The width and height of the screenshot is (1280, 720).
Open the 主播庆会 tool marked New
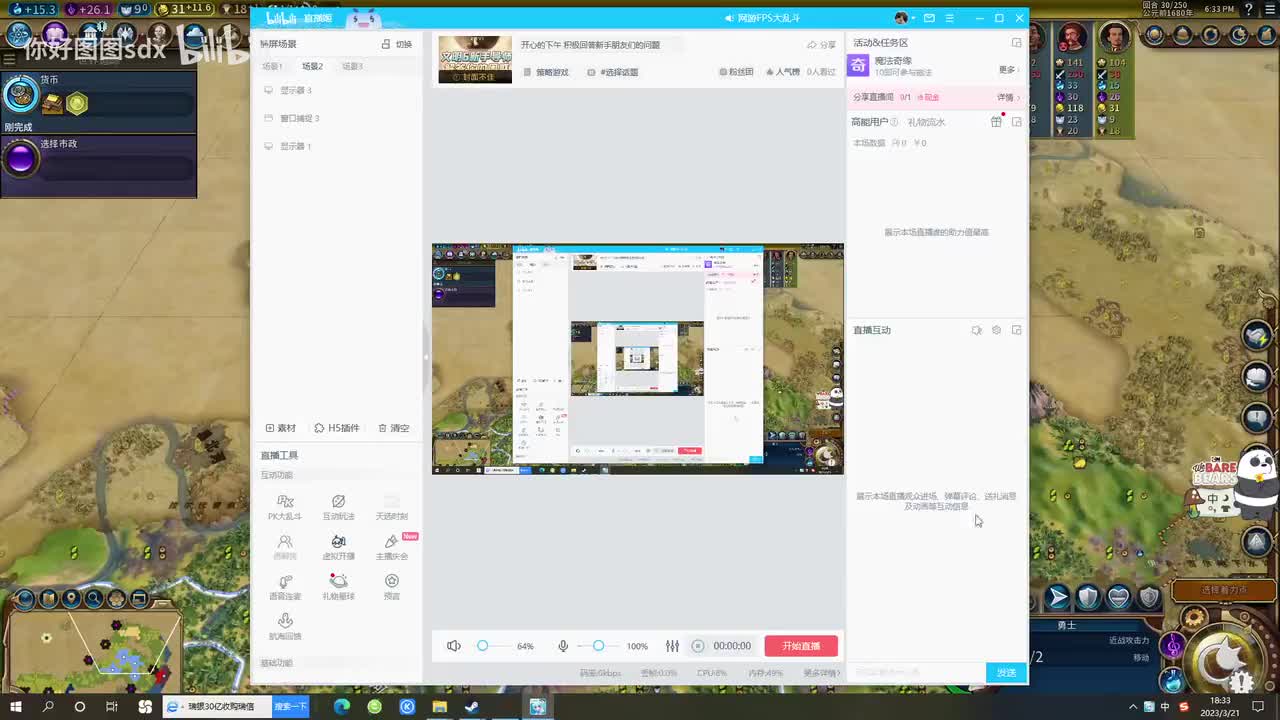392,547
